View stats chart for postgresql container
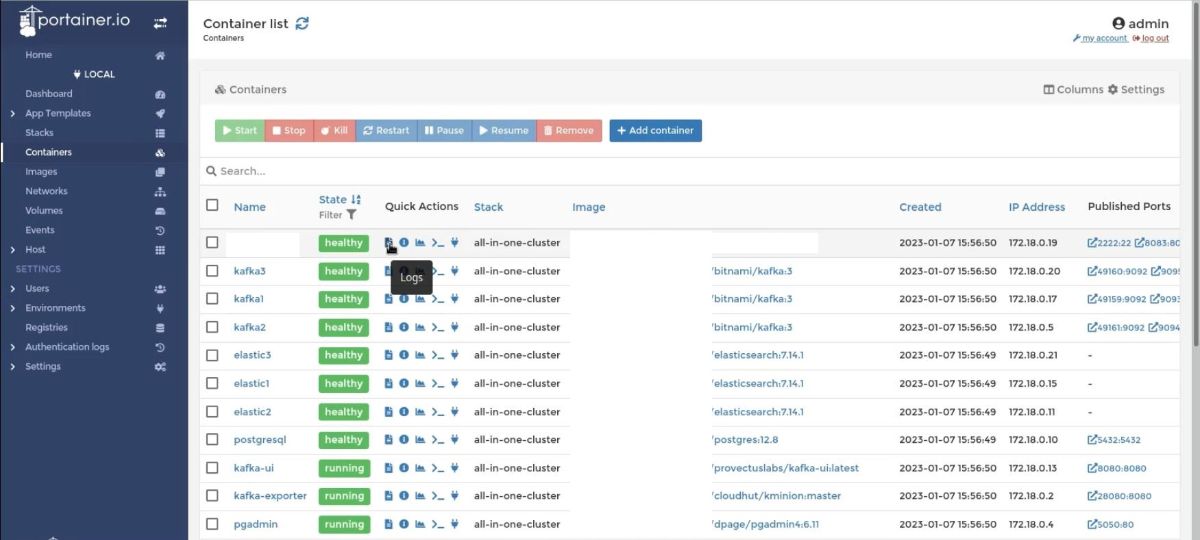1200x540 pixels. click(x=420, y=440)
